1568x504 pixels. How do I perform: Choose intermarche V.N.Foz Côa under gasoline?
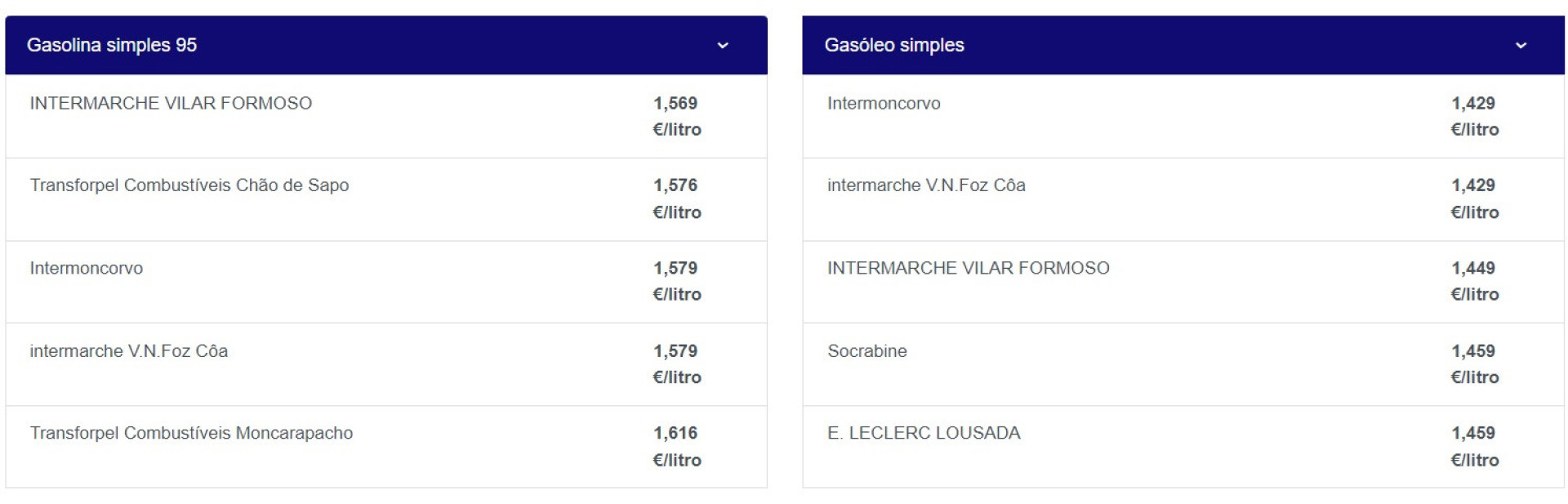[129, 351]
